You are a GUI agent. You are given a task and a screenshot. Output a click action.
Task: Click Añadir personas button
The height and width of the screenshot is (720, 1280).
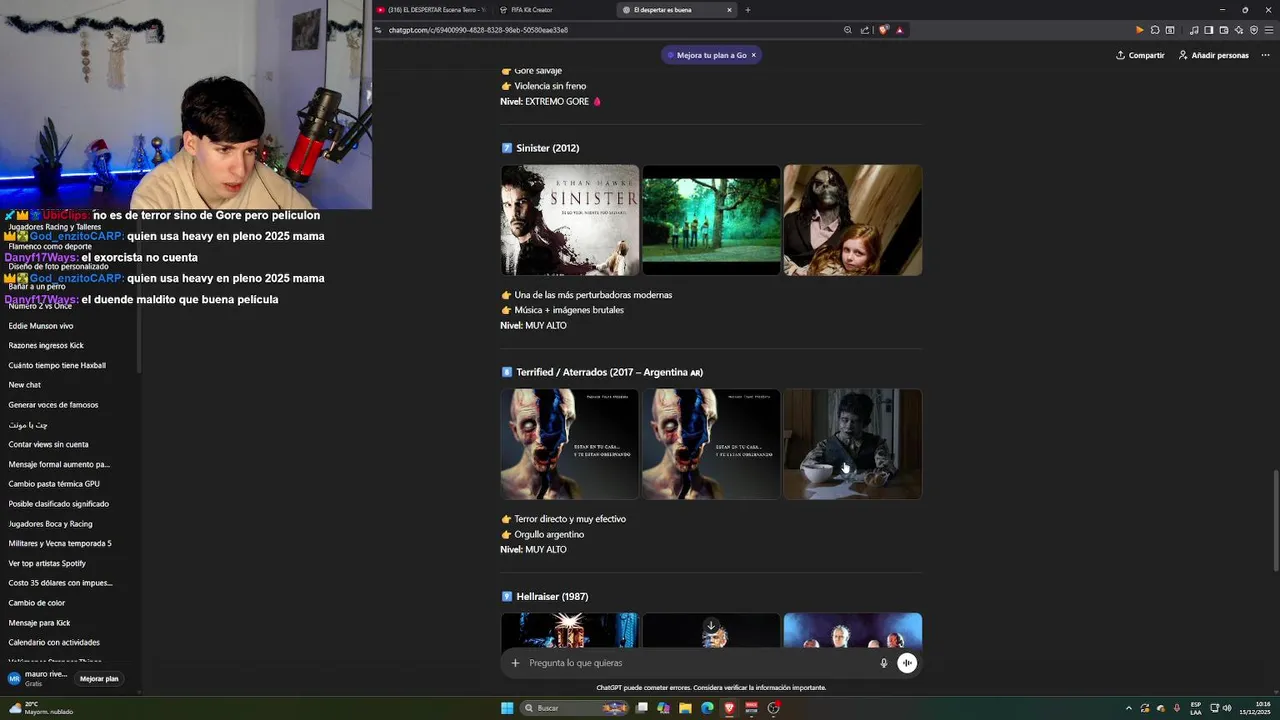(x=1213, y=55)
